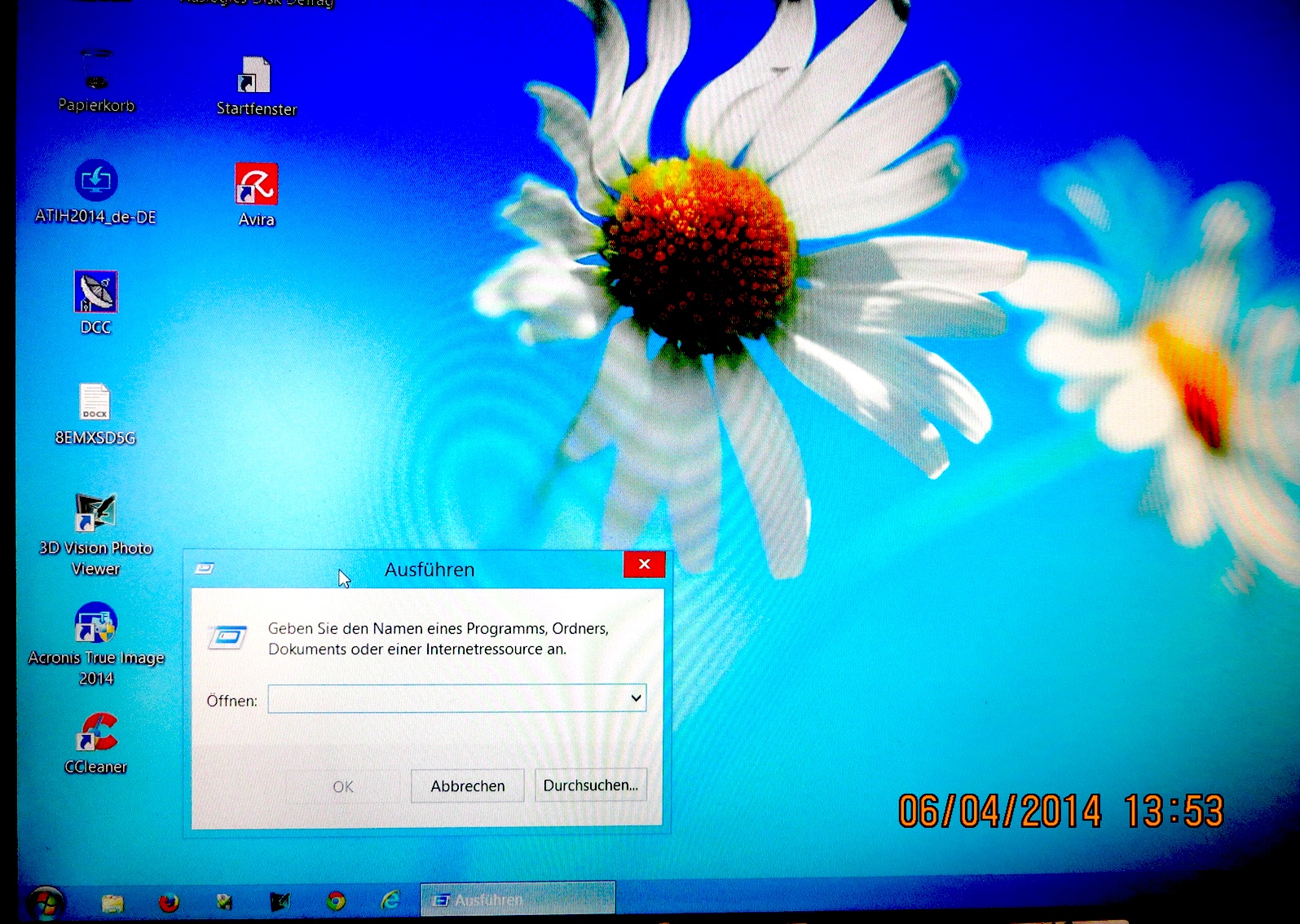This screenshot has width=1300, height=924.
Task: Open File Explorer from the taskbar
Action: pos(112,902)
